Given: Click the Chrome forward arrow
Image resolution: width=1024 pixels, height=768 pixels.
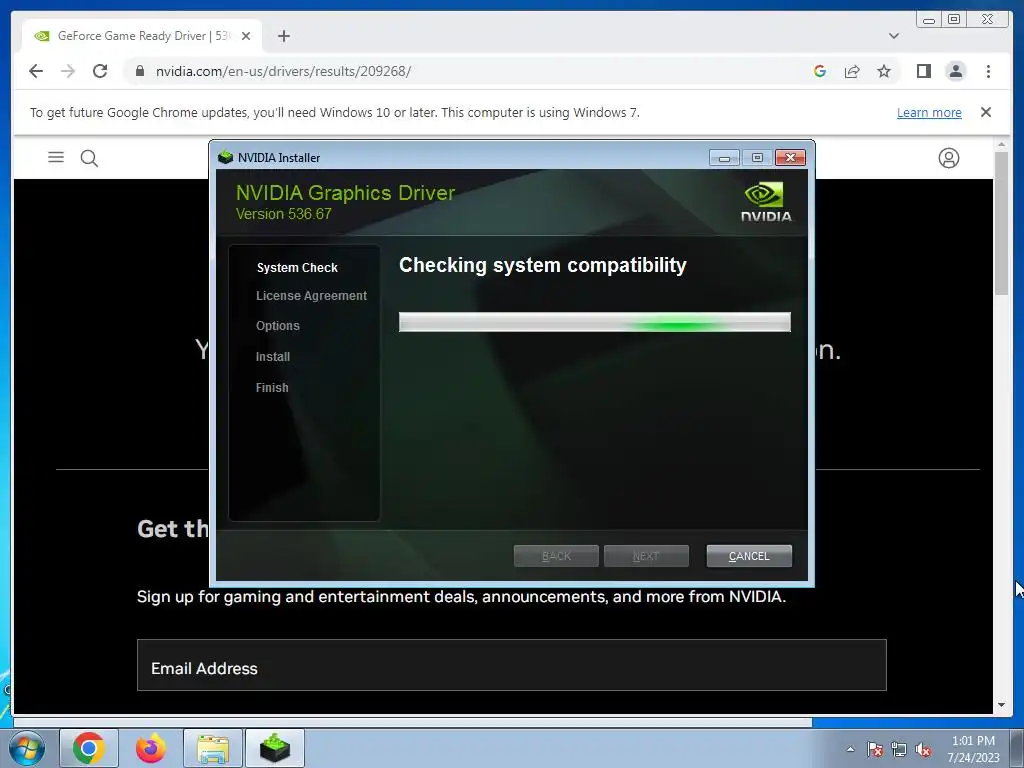Looking at the screenshot, I should 68,71.
